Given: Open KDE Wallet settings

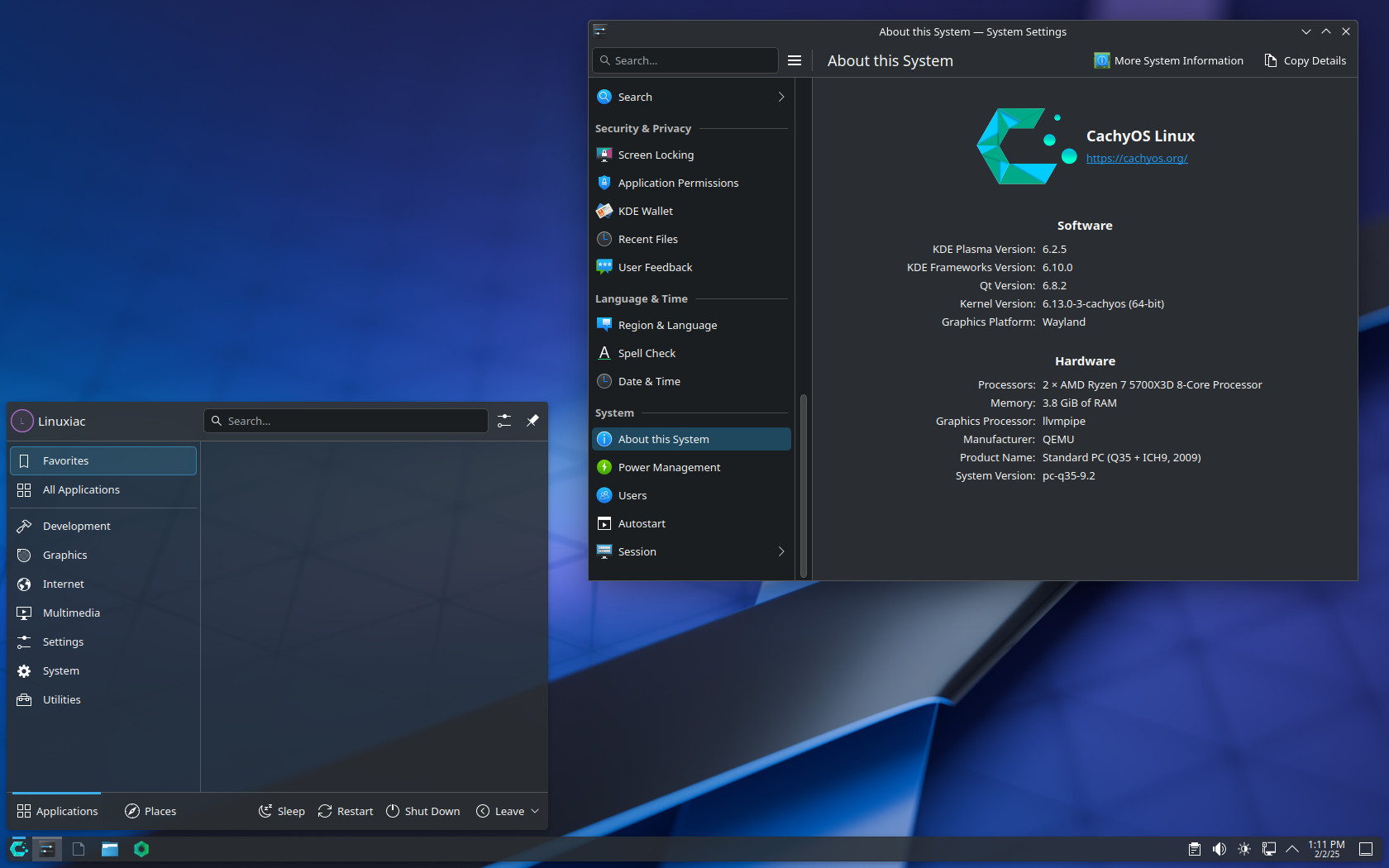Looking at the screenshot, I should [x=691, y=211].
